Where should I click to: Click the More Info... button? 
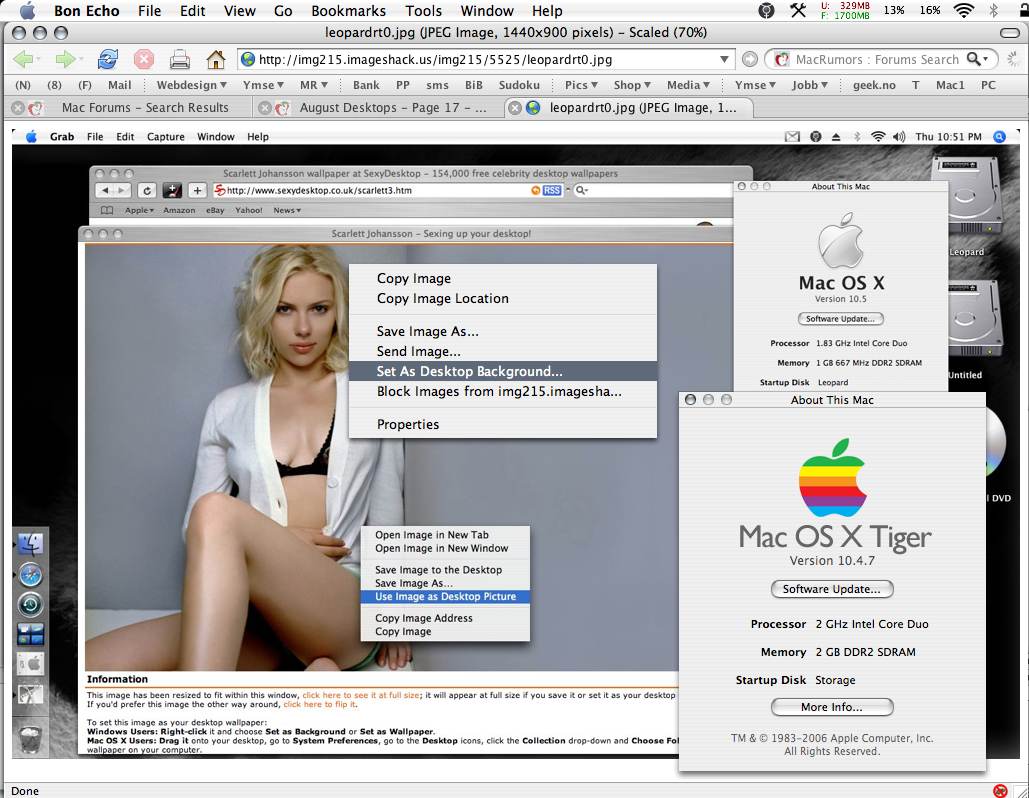point(831,707)
